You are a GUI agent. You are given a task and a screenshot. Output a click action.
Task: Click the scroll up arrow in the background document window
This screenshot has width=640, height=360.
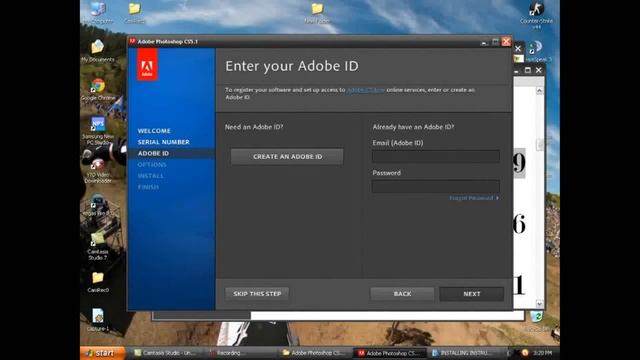click(539, 91)
